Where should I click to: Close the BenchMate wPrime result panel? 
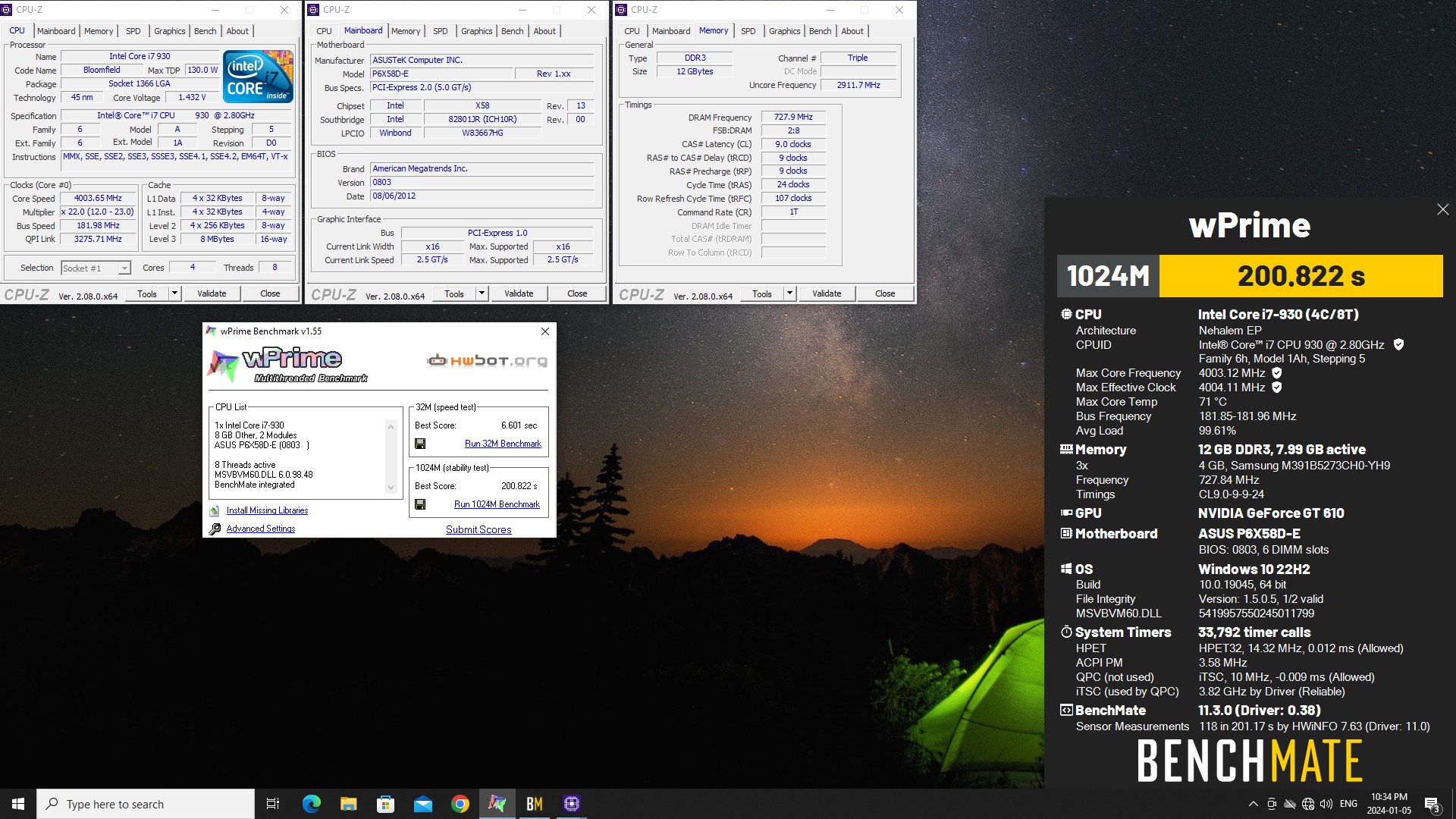pos(1442,209)
